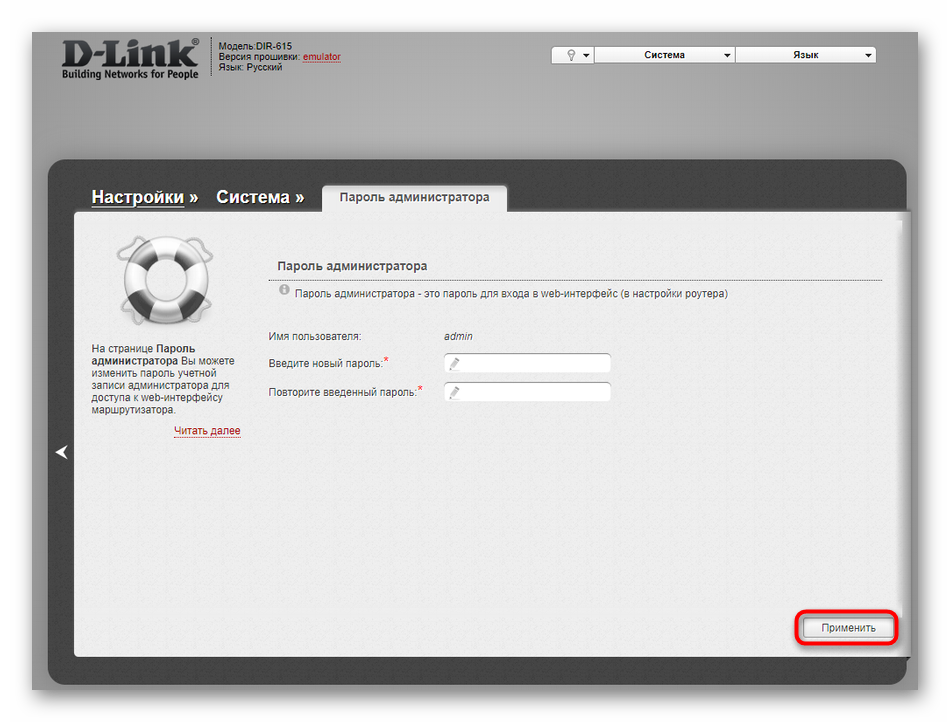Click the lifebuoy help icon
The image size is (950, 722).
click(165, 281)
